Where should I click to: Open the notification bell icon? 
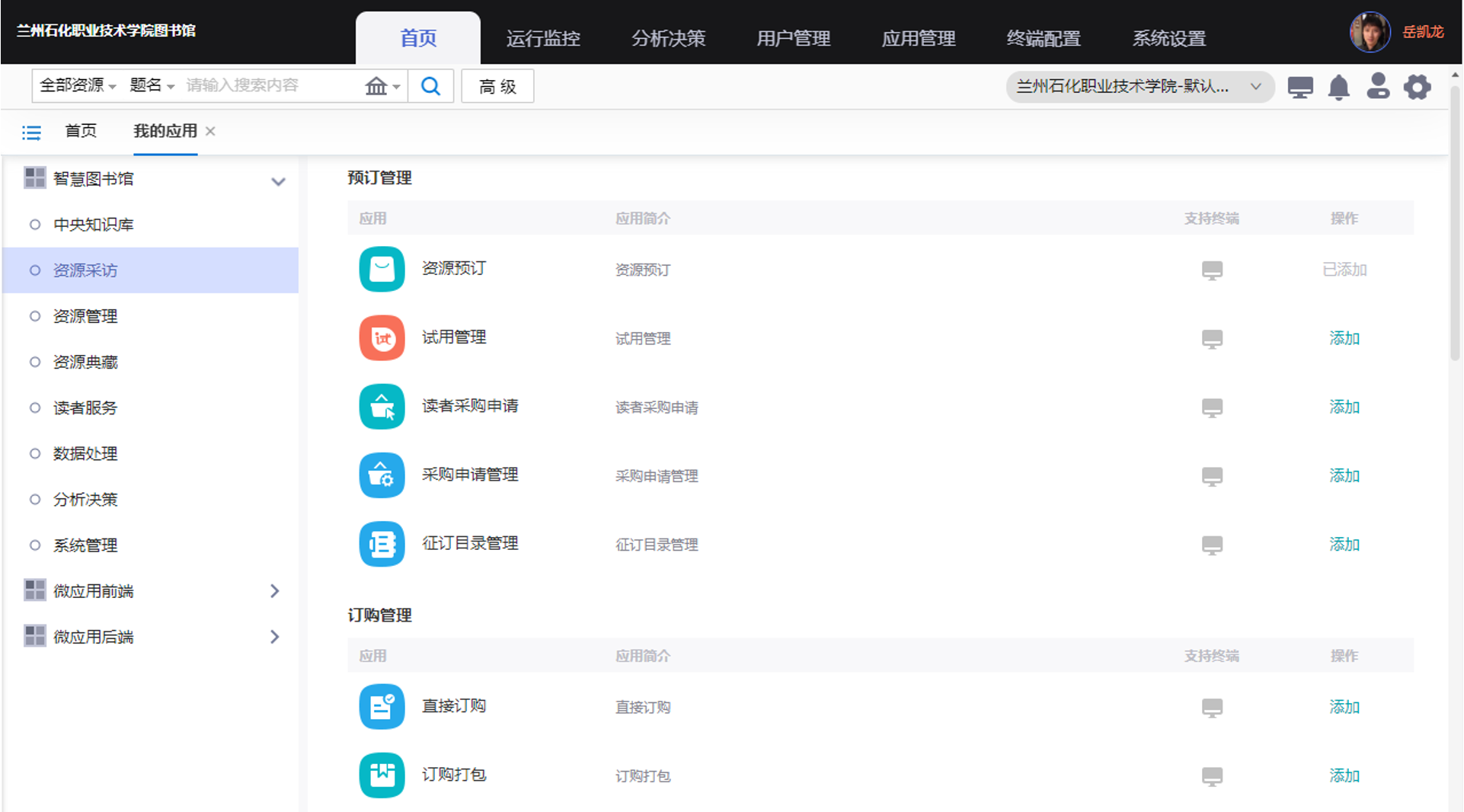click(1338, 88)
